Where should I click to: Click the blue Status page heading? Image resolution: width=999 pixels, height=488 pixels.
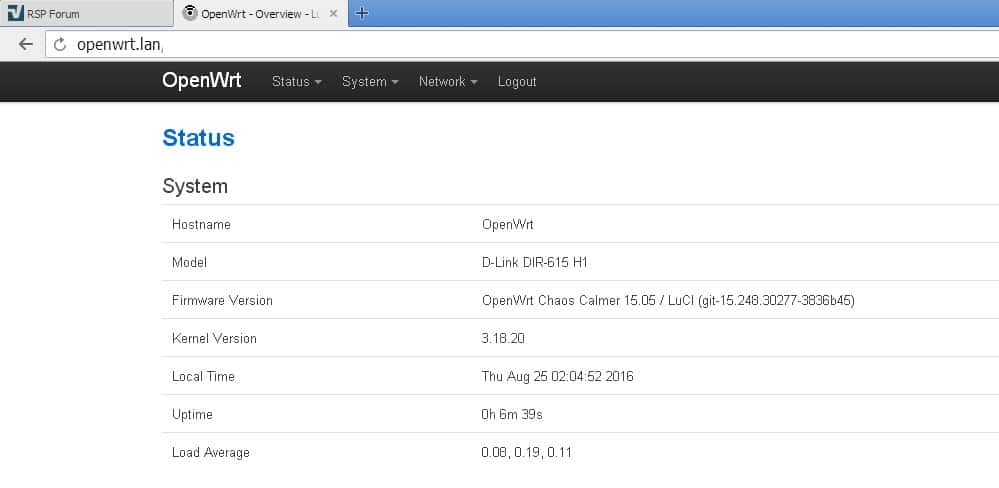point(198,138)
